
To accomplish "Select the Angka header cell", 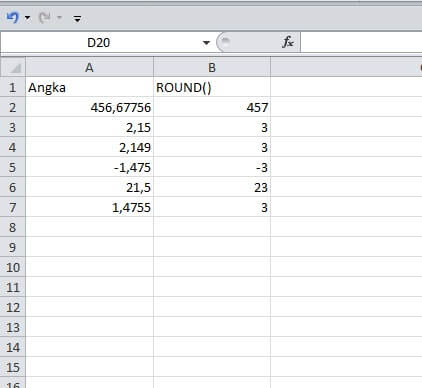I will coord(89,87).
